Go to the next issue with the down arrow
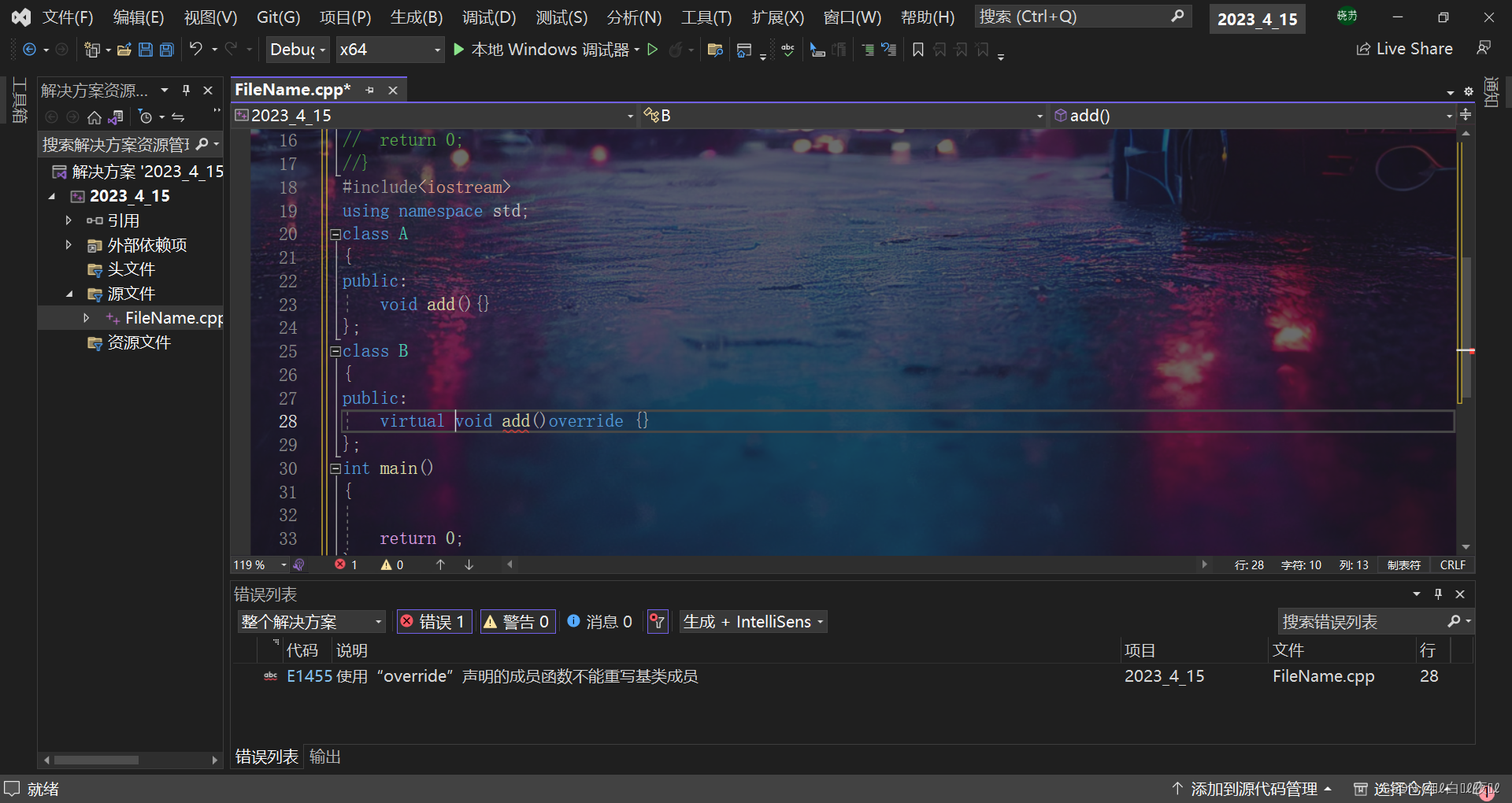 click(469, 564)
